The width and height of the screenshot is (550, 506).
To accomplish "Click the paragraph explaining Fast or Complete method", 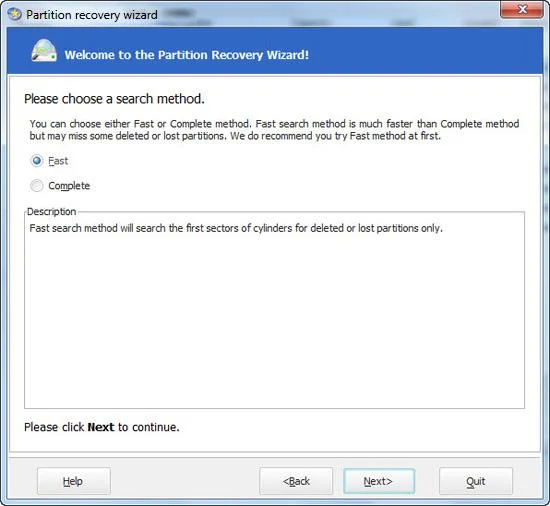I will [x=274, y=130].
